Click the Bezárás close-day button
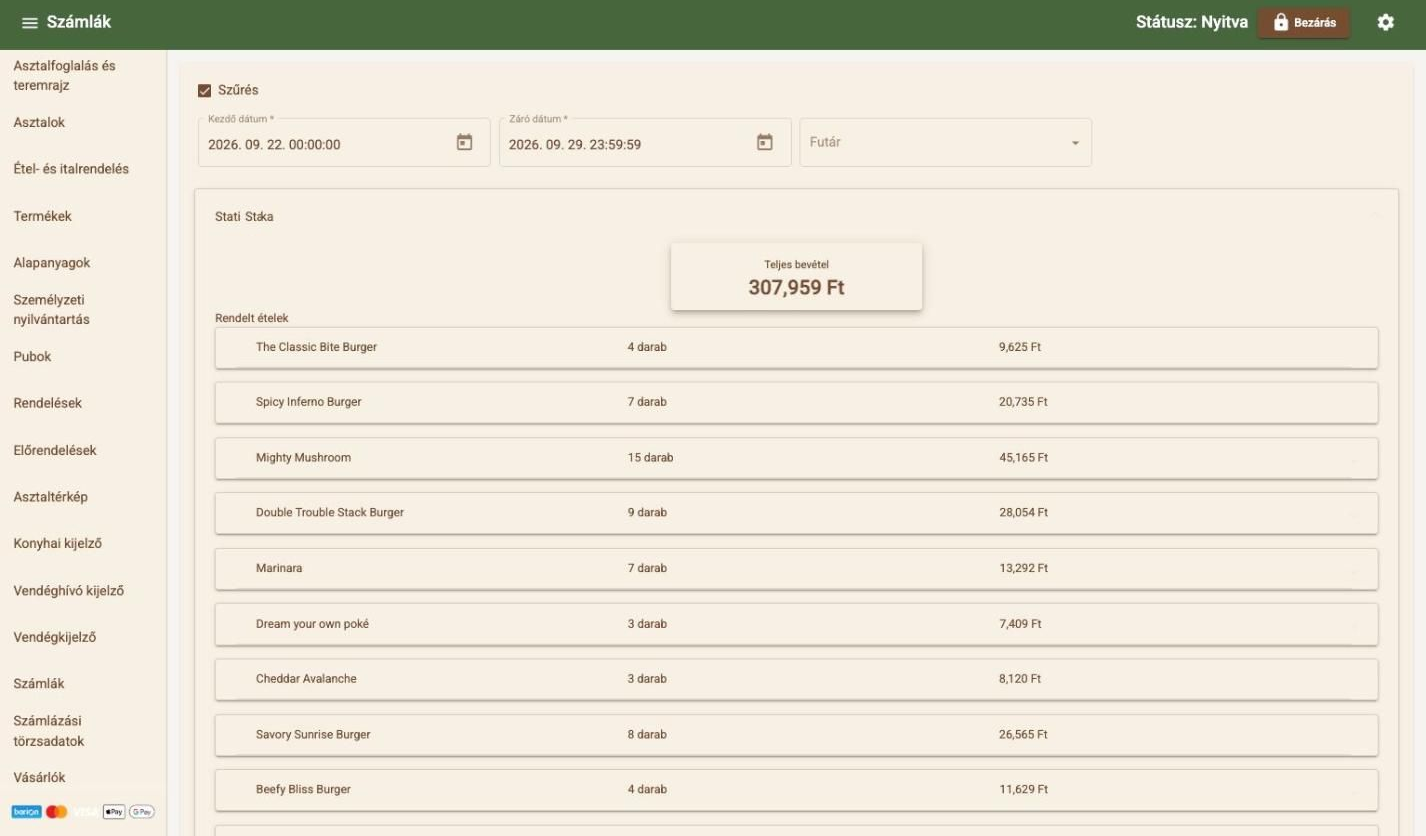The width and height of the screenshot is (1426, 836). 1303,23
